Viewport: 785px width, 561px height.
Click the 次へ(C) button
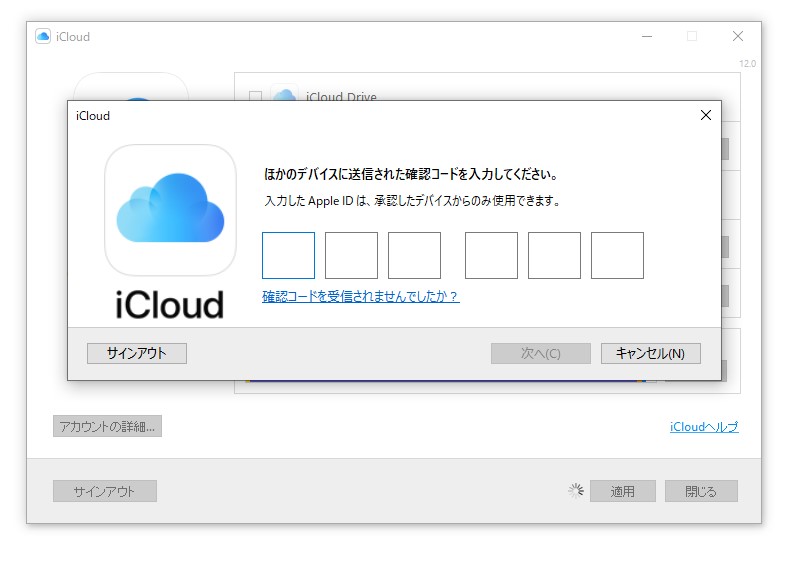tap(541, 353)
